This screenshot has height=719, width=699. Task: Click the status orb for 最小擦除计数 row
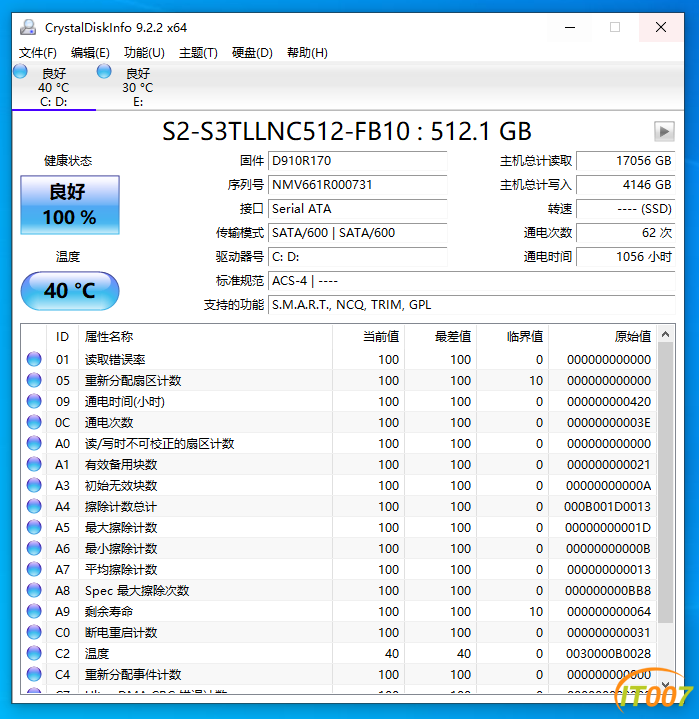point(34,548)
